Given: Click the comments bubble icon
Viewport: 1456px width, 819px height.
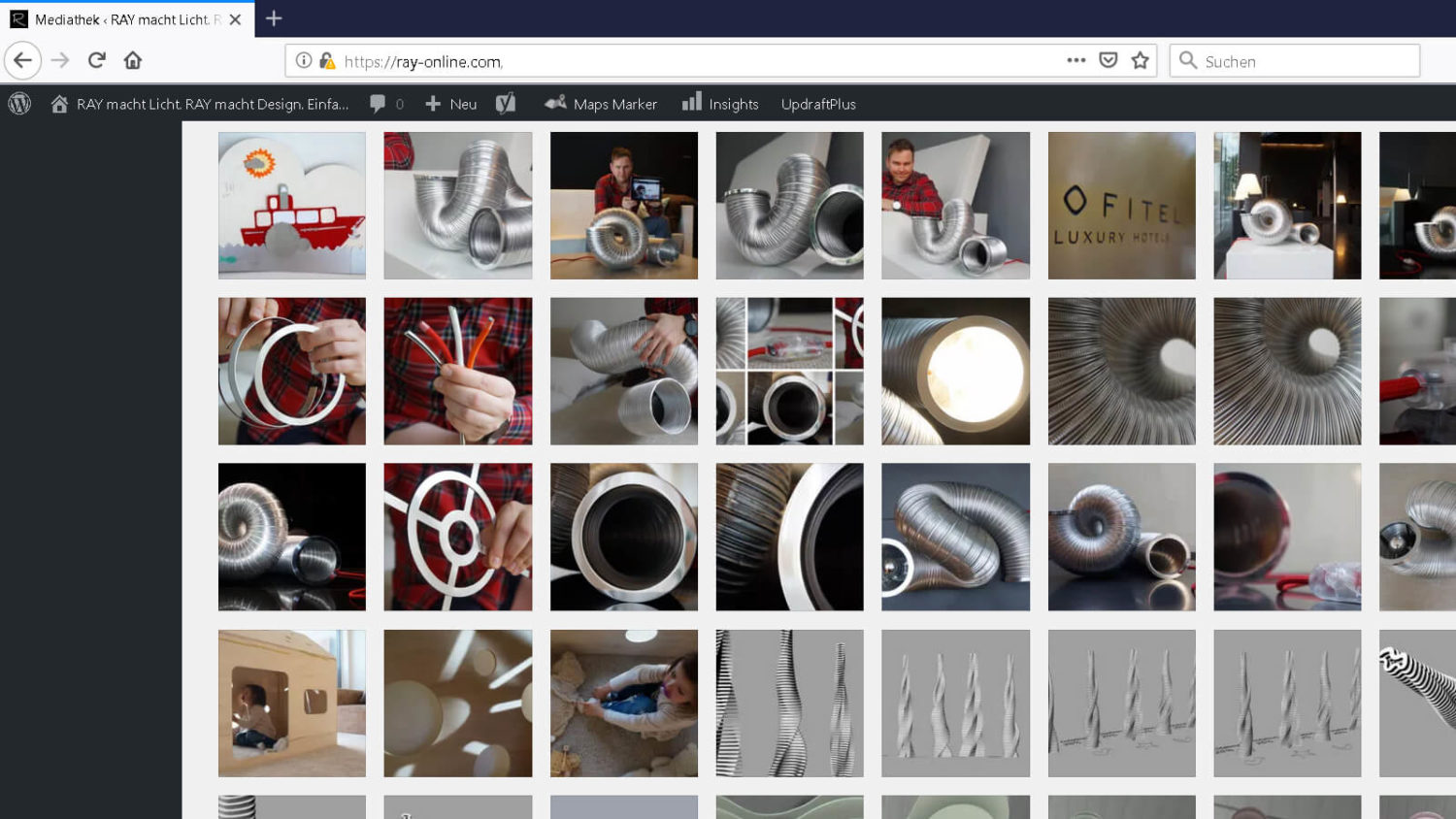Looking at the screenshot, I should [379, 104].
